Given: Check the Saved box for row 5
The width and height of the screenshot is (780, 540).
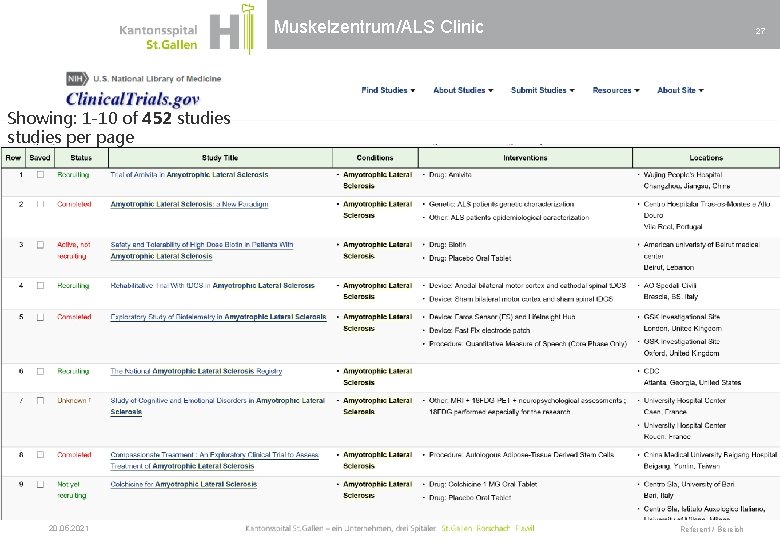Looking at the screenshot, I should (40, 317).
